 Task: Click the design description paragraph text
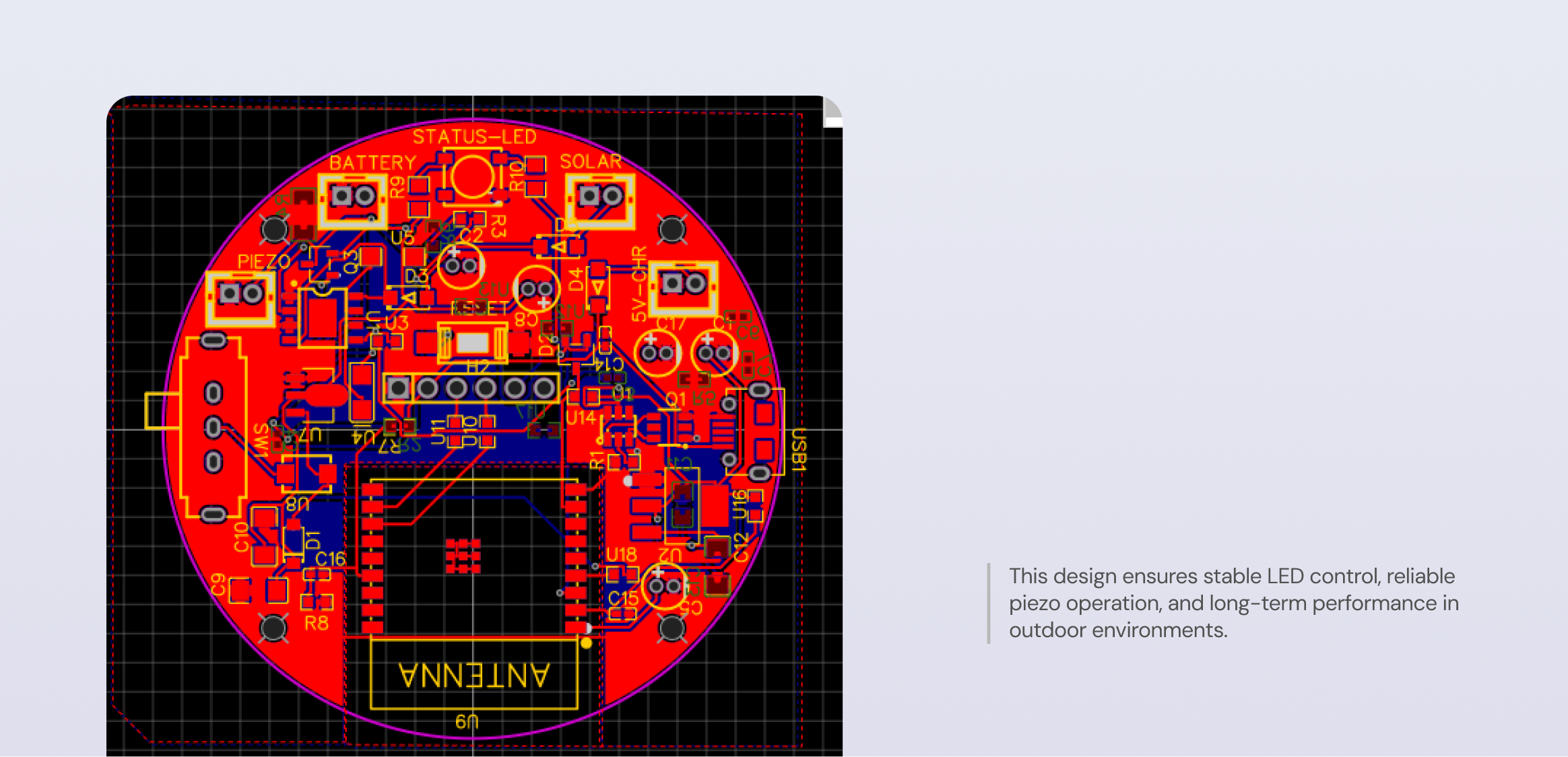click(1233, 603)
